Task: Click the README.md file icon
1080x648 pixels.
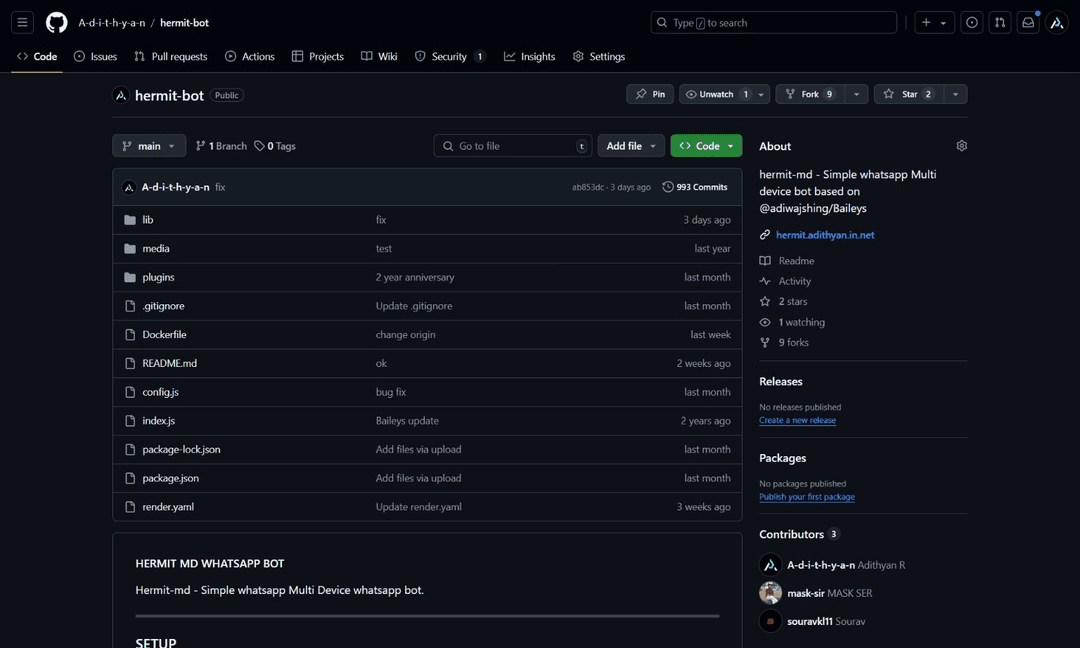Action: tap(129, 364)
